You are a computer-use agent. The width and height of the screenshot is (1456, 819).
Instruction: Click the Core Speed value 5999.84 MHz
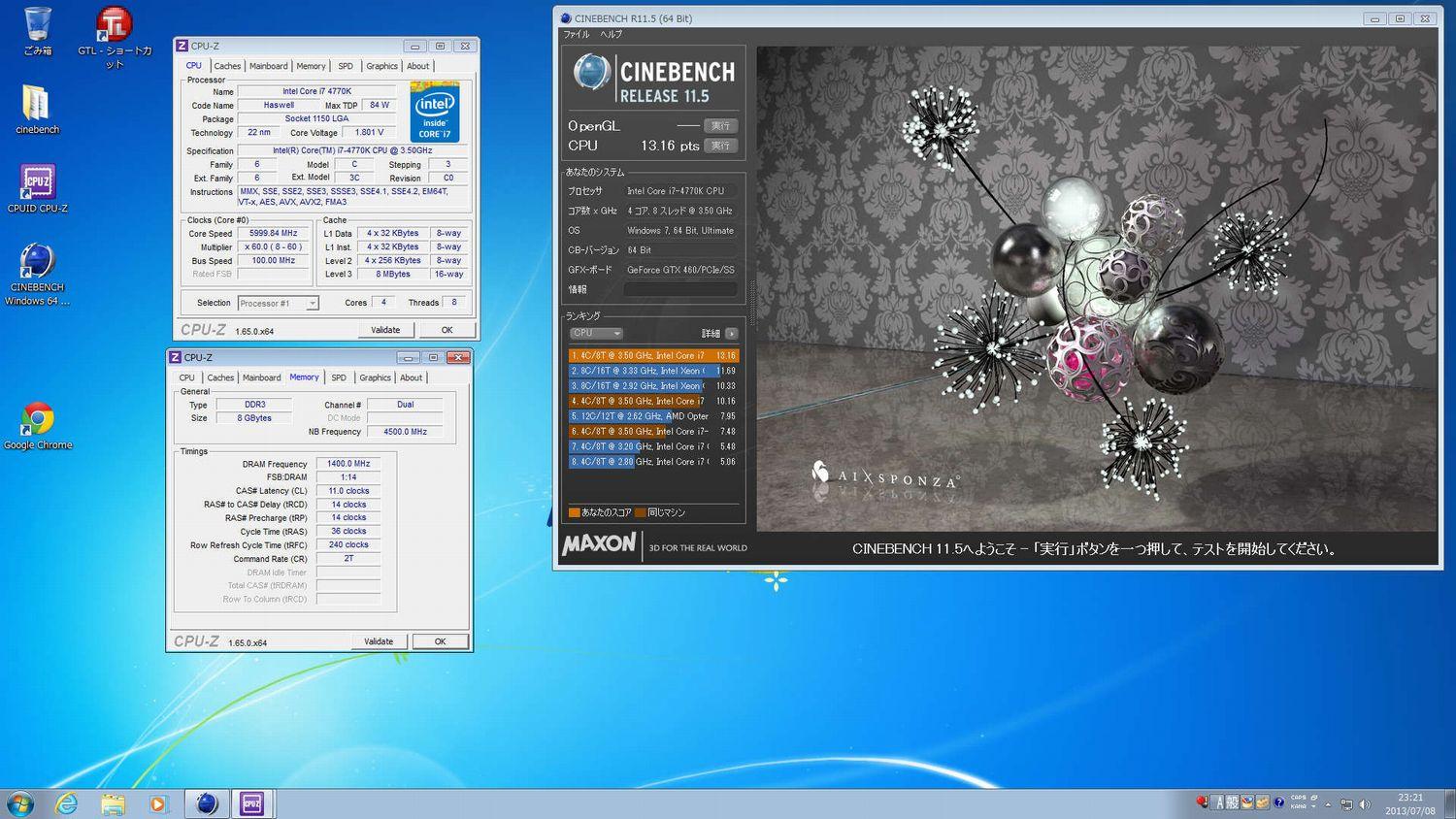tap(273, 233)
